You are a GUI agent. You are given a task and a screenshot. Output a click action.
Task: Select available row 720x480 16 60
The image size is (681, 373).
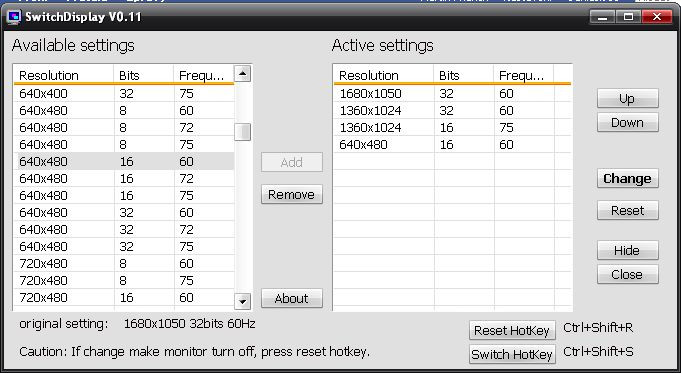coord(124,297)
